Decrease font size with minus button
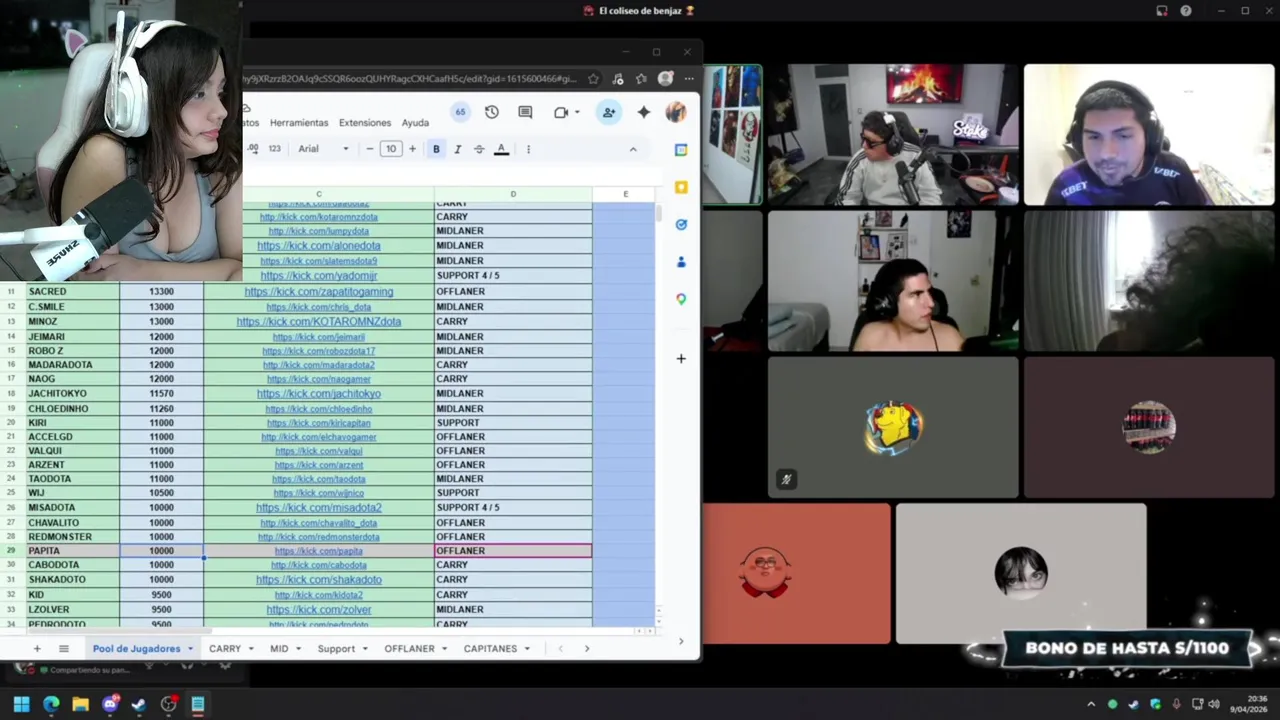Image resolution: width=1280 pixels, height=720 pixels. point(369,149)
